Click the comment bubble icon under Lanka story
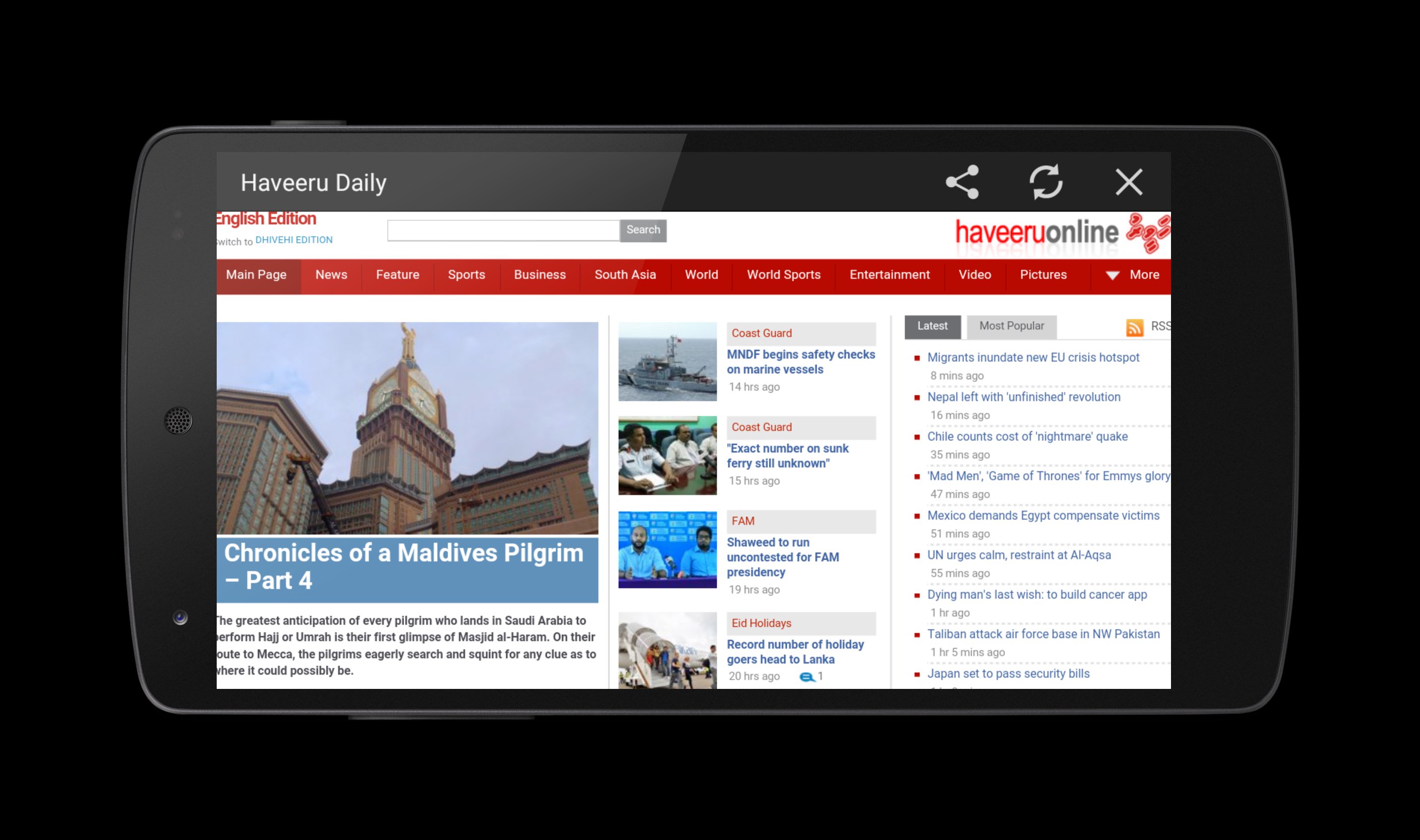The image size is (1420, 840). [x=807, y=676]
